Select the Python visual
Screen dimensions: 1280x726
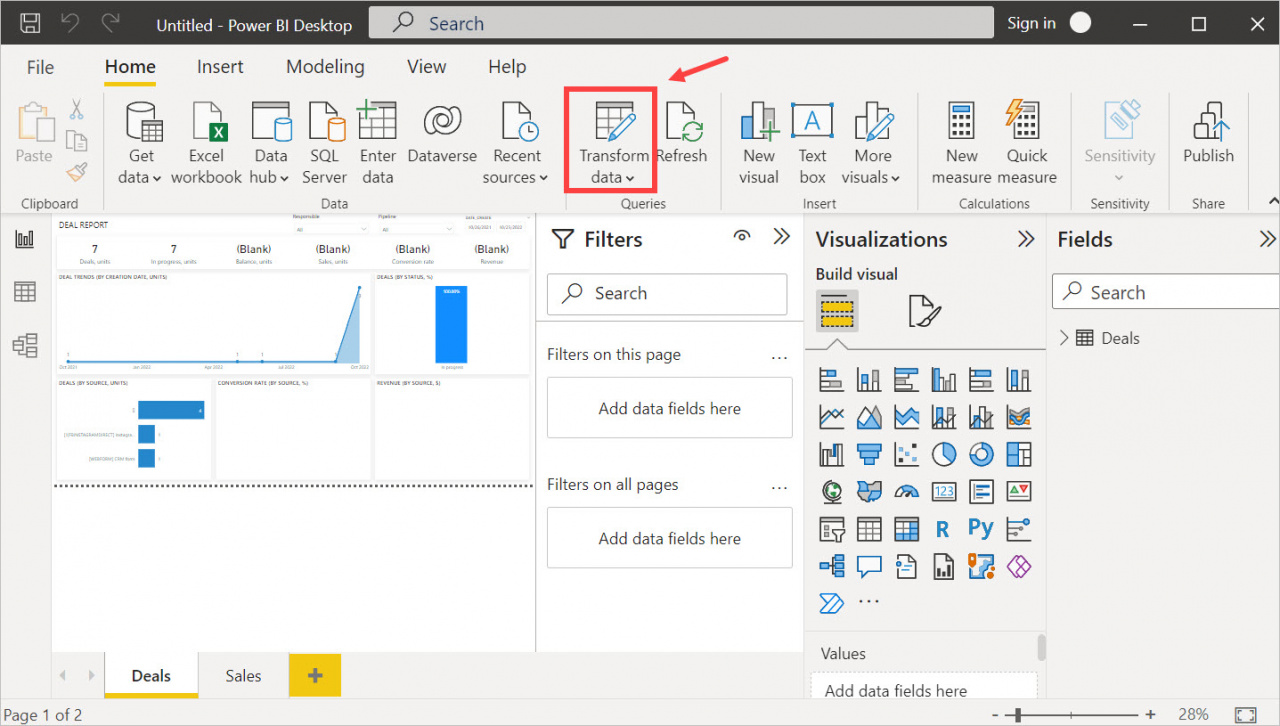[981, 528]
